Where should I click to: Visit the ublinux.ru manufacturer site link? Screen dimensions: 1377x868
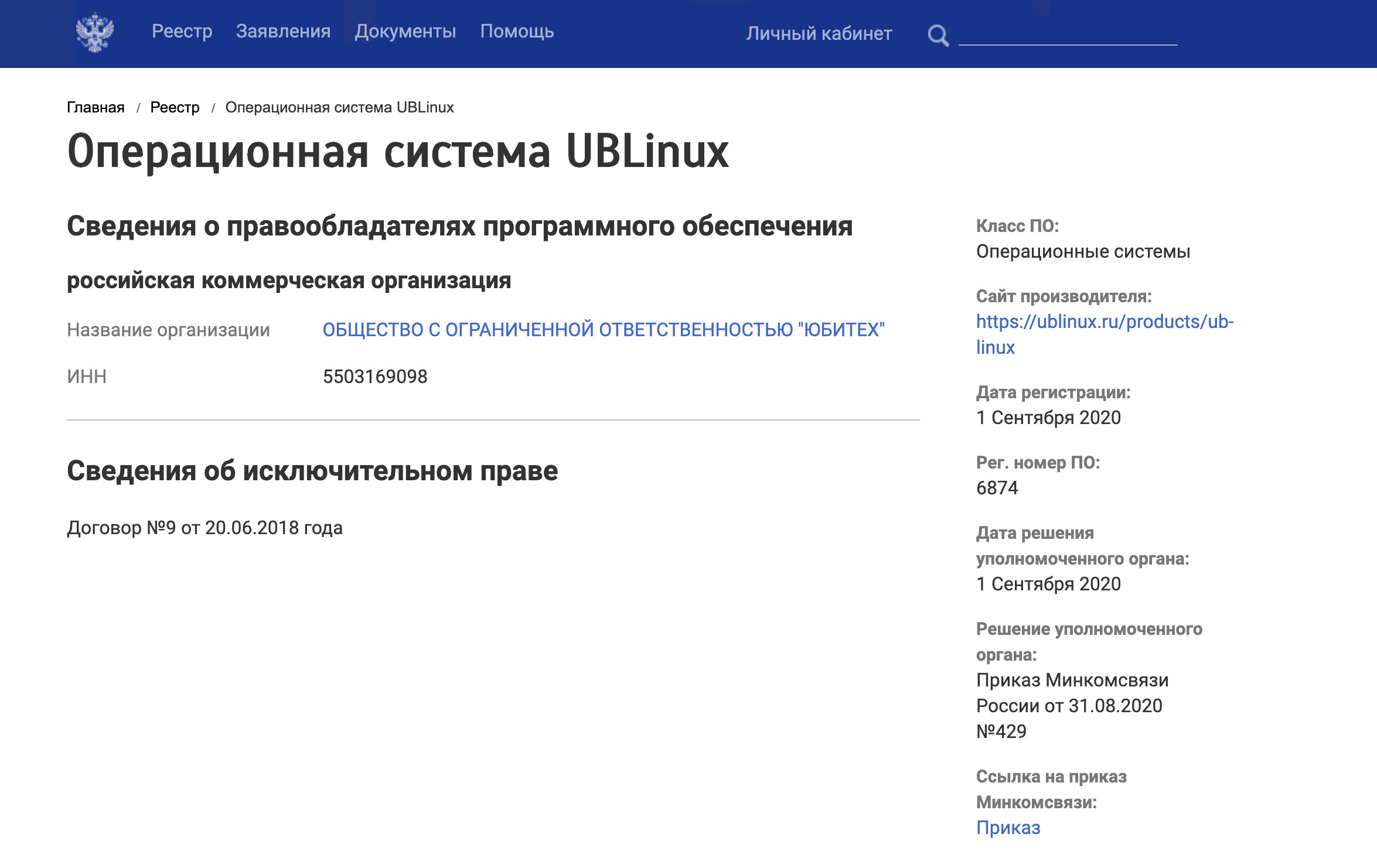coord(1105,334)
